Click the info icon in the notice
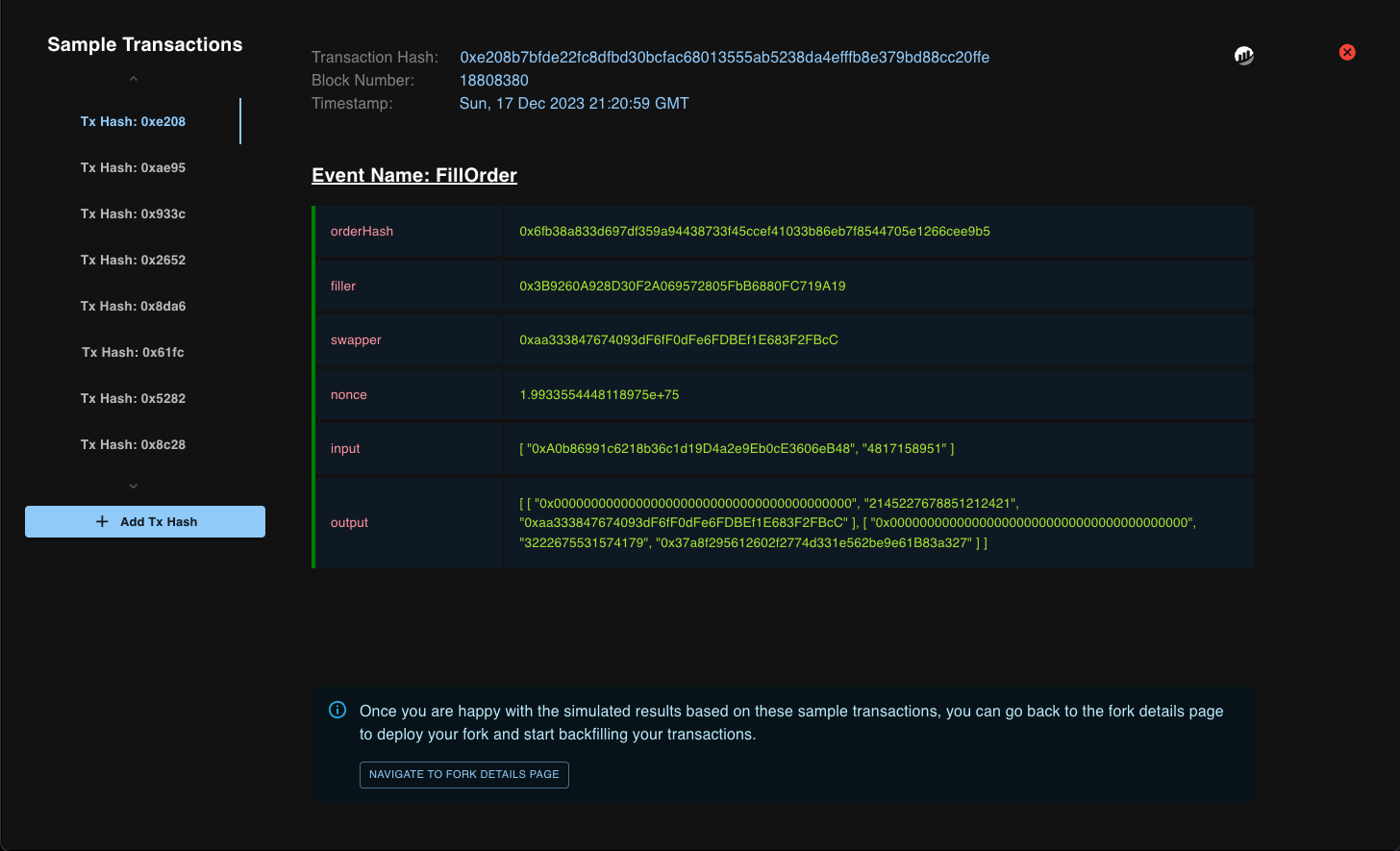 pos(337,711)
